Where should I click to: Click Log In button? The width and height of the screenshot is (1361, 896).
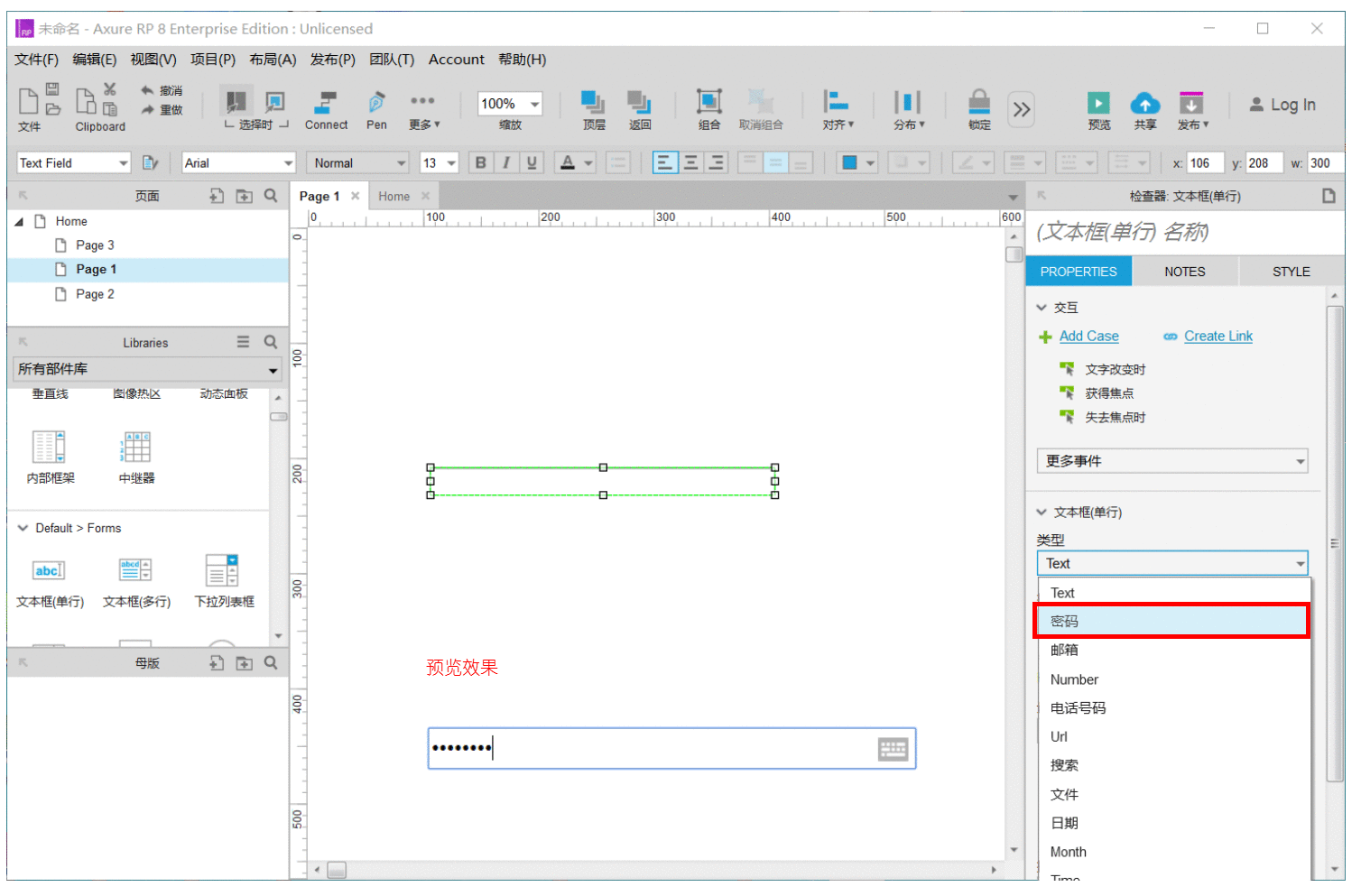pyautogui.click(x=1282, y=105)
